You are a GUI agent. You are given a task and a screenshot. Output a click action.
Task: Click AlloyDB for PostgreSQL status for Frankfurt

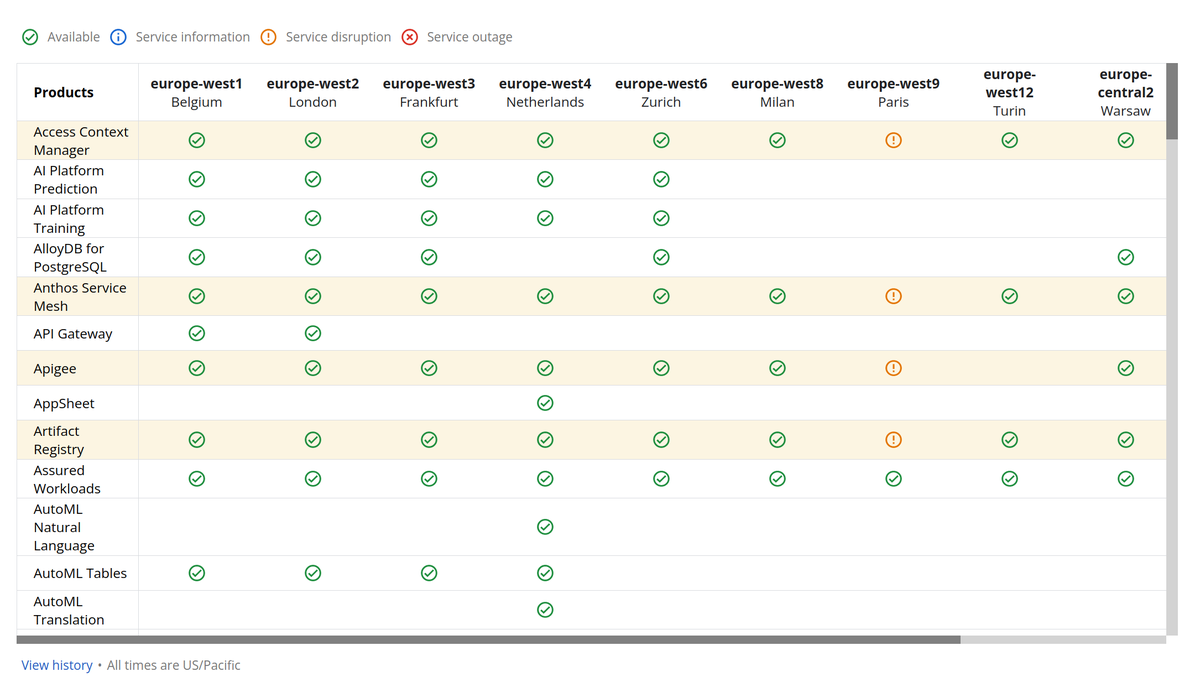point(429,257)
